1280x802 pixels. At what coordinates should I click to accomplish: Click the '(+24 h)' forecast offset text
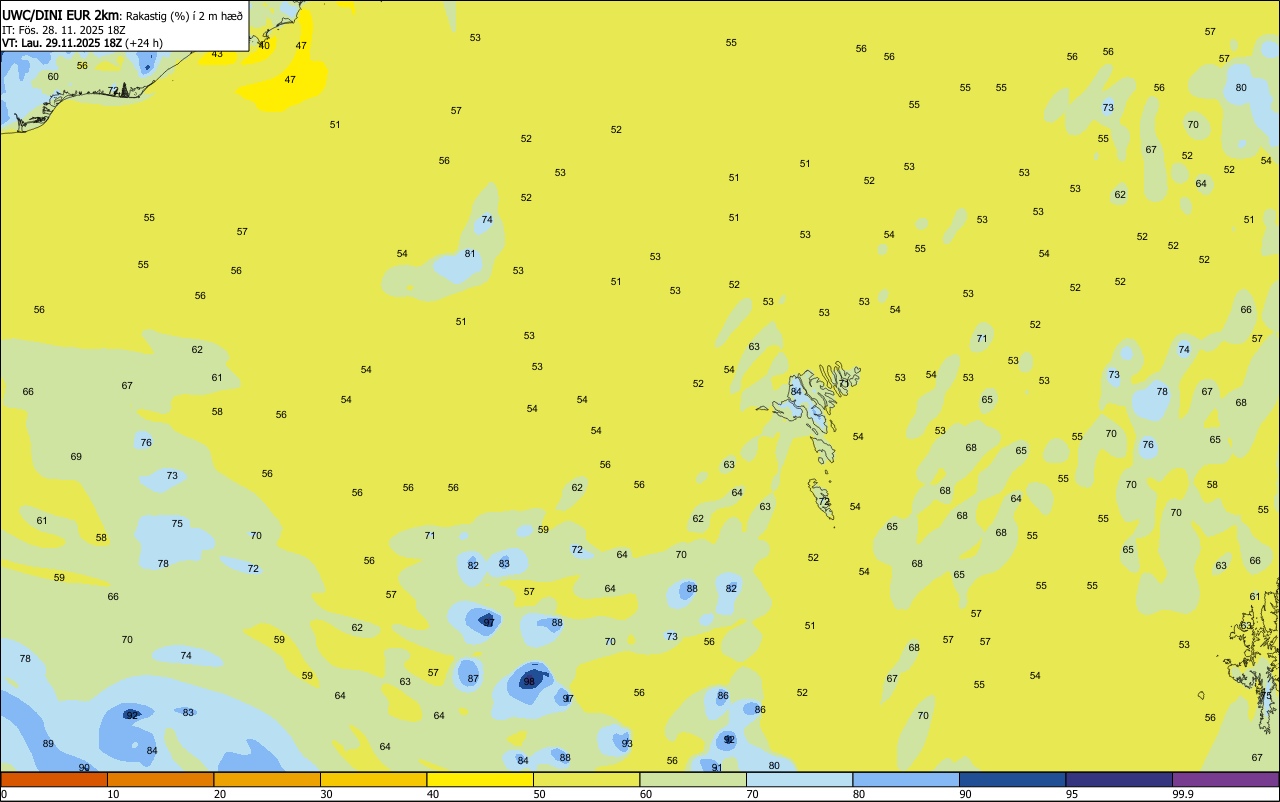[144, 43]
